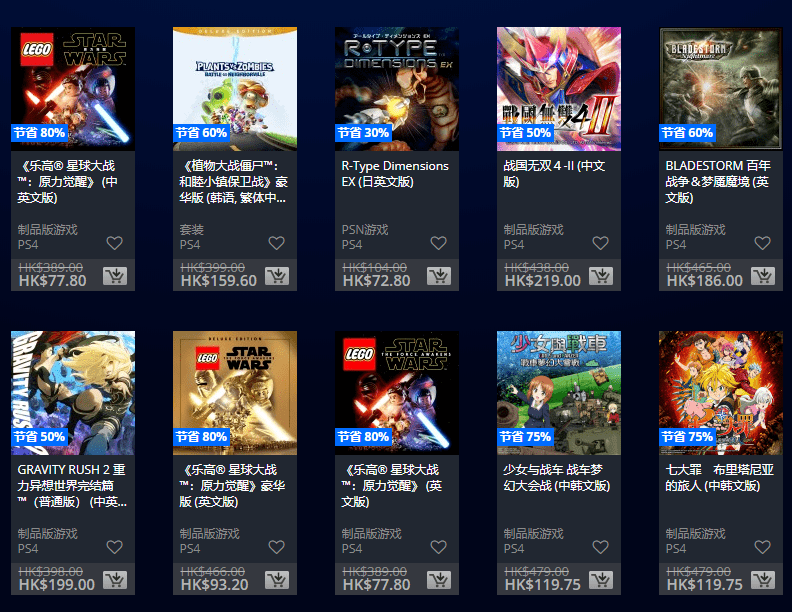Add 战国无双 4-II to cart
The image size is (792, 612).
tap(601, 276)
